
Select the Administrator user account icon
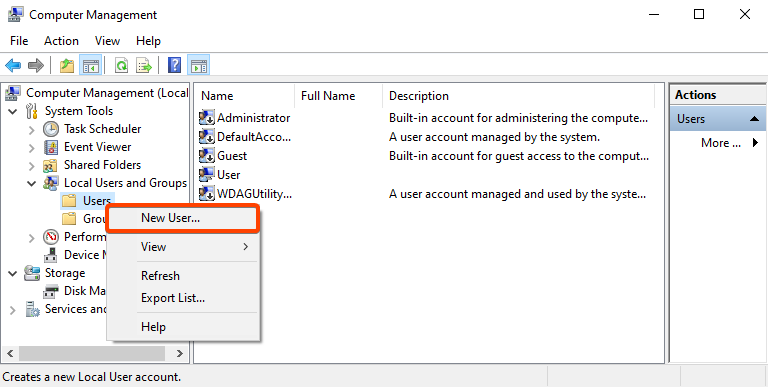207,118
